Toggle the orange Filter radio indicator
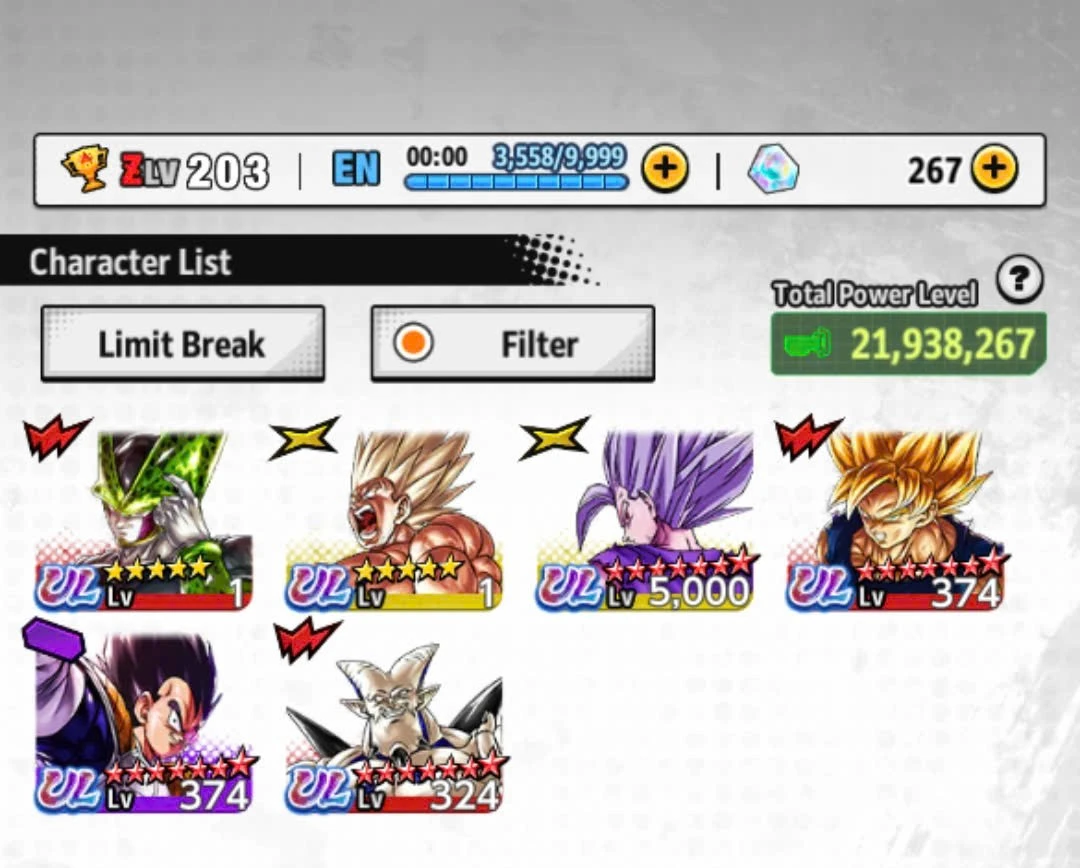 point(413,342)
